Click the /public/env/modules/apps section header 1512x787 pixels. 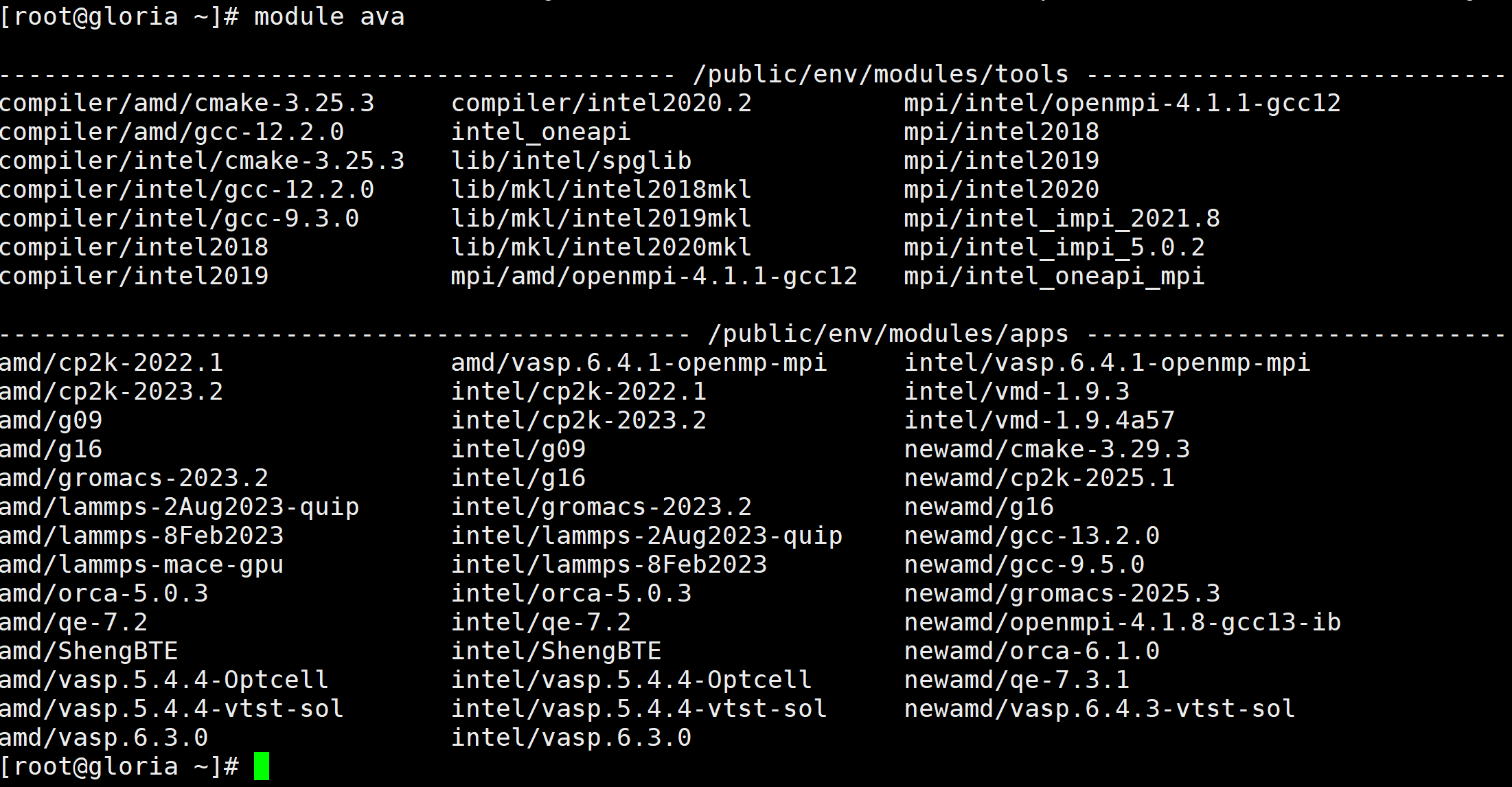(888, 334)
